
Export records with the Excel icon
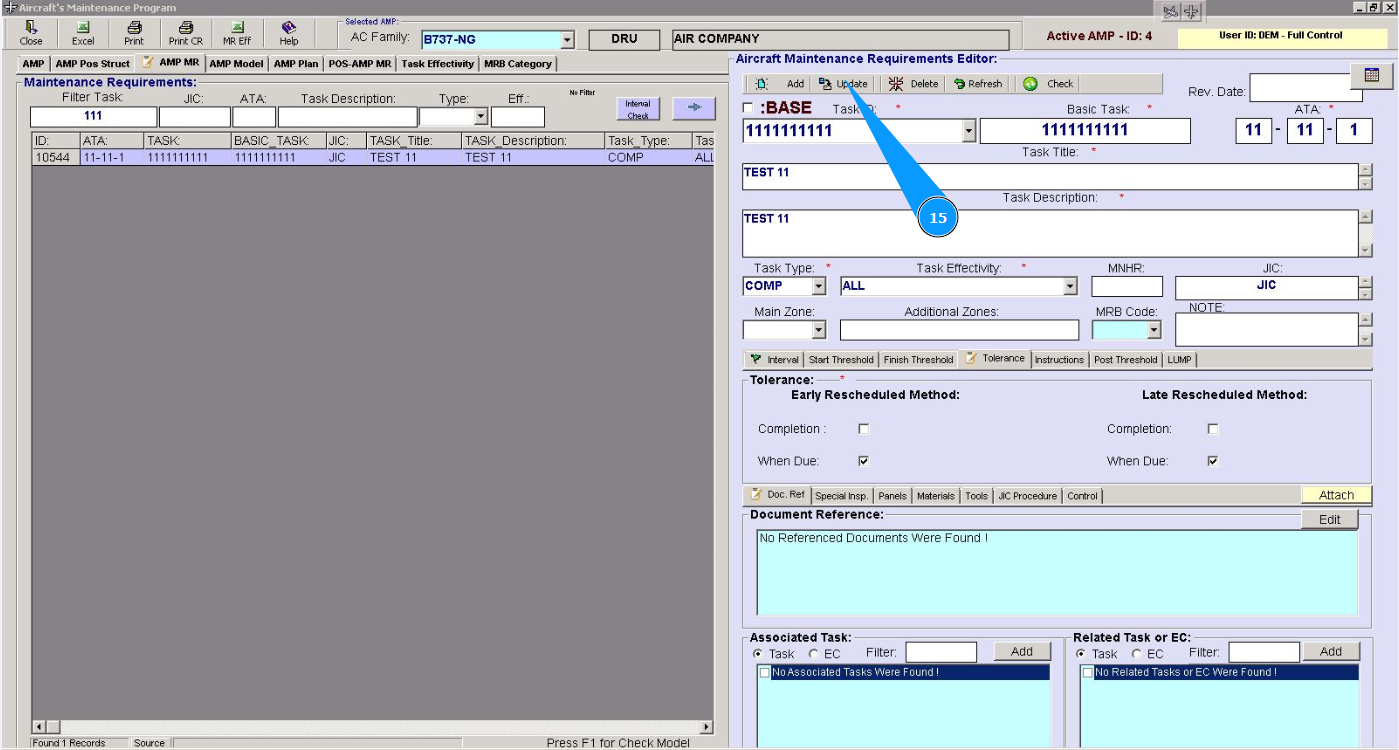click(83, 33)
